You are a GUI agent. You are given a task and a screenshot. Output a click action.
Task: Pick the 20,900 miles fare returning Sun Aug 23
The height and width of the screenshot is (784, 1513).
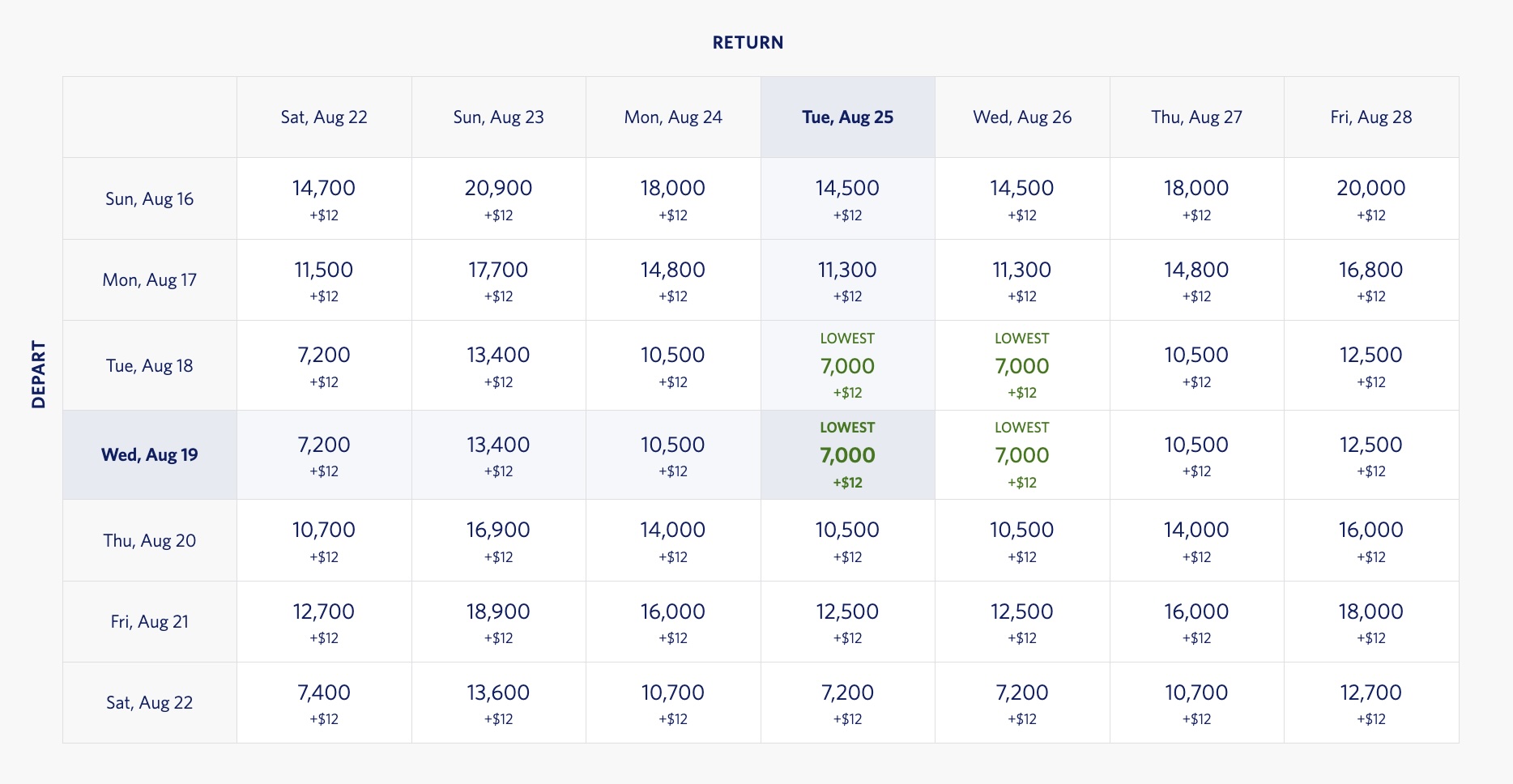498,198
